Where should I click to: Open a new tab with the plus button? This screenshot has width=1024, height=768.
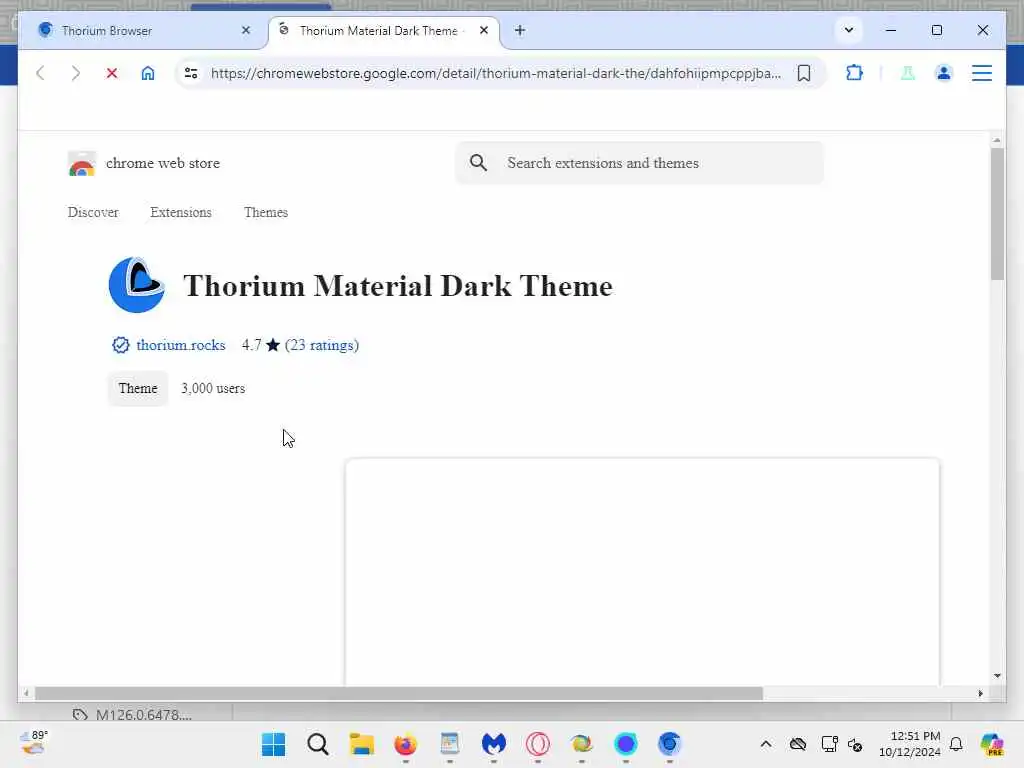[x=520, y=31]
